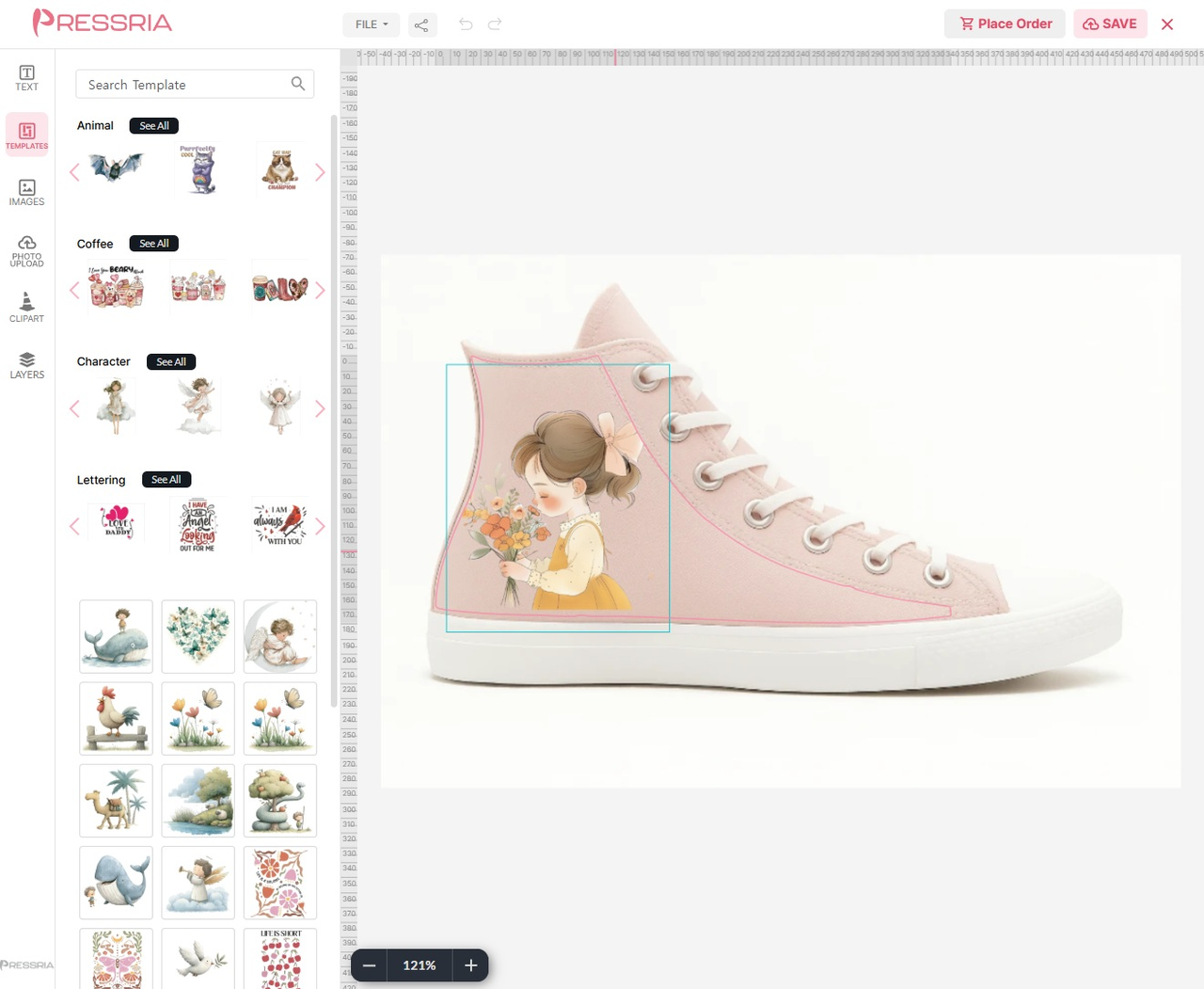Select the Templates sidebar tab
The width and height of the screenshot is (1204, 989).
tap(26, 135)
